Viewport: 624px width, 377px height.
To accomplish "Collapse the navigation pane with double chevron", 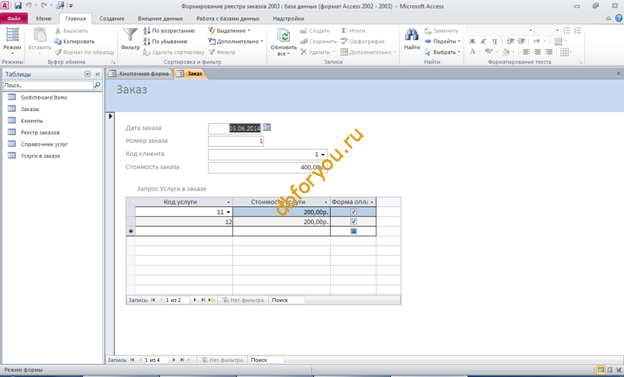I will 98,74.
